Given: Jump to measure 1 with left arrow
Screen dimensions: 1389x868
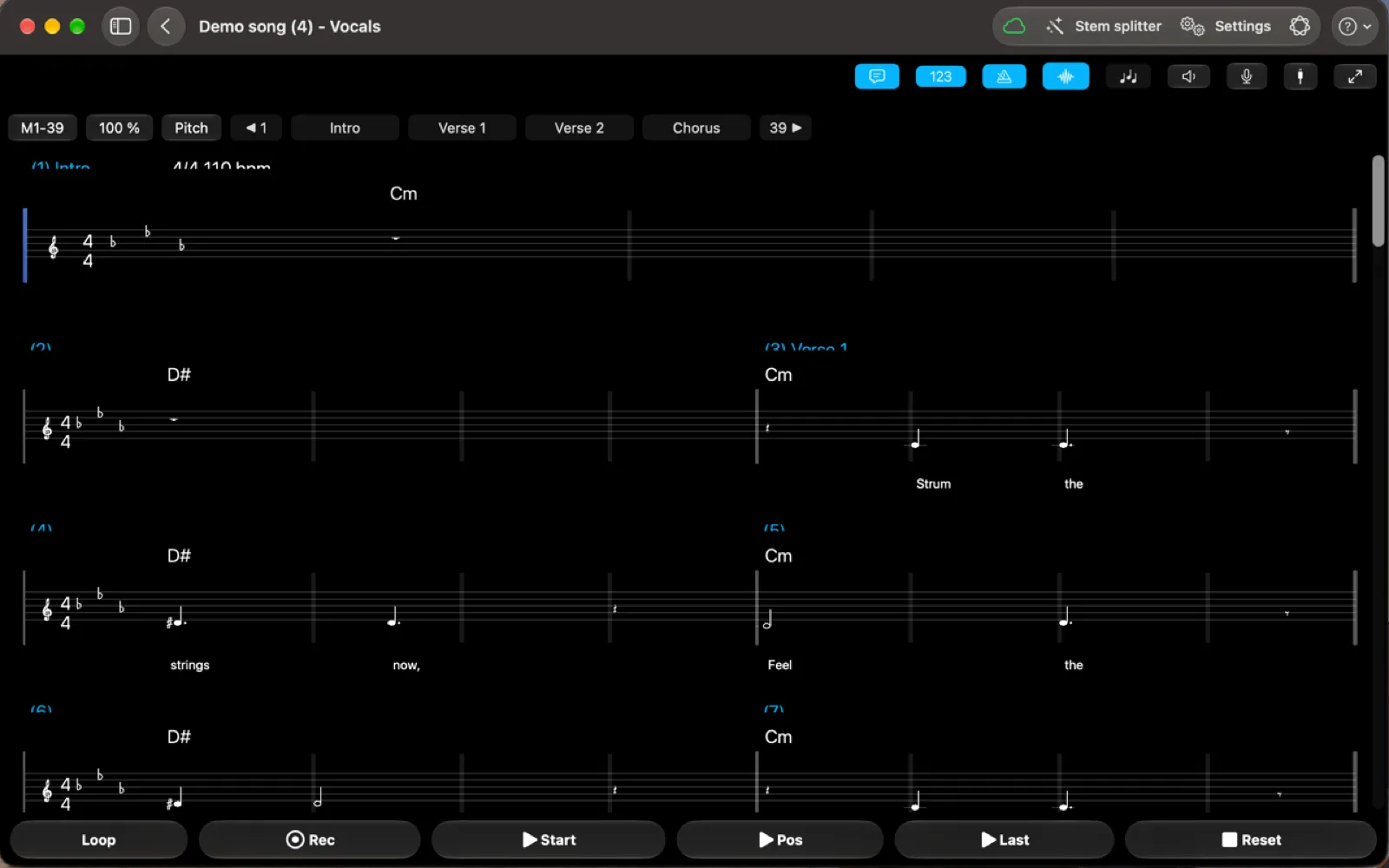Looking at the screenshot, I should 256,128.
